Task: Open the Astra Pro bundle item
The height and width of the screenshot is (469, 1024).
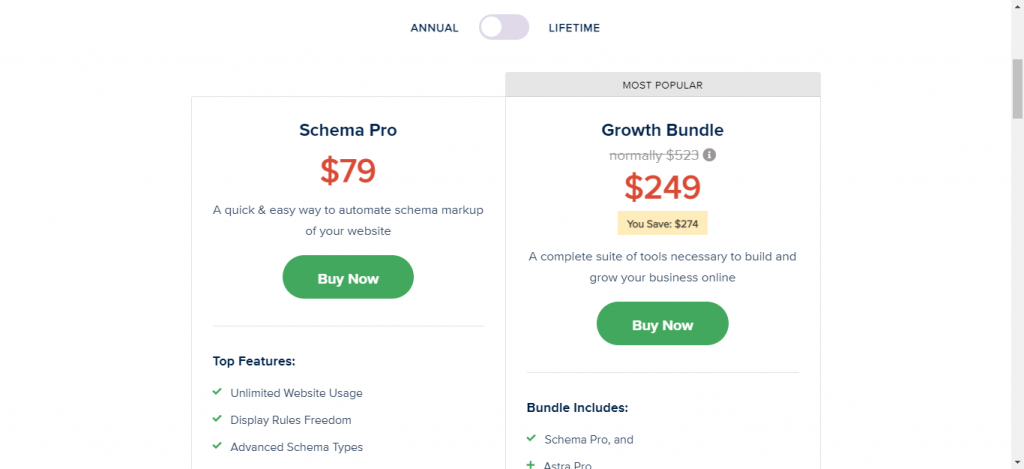Action: pyautogui.click(x=568, y=466)
